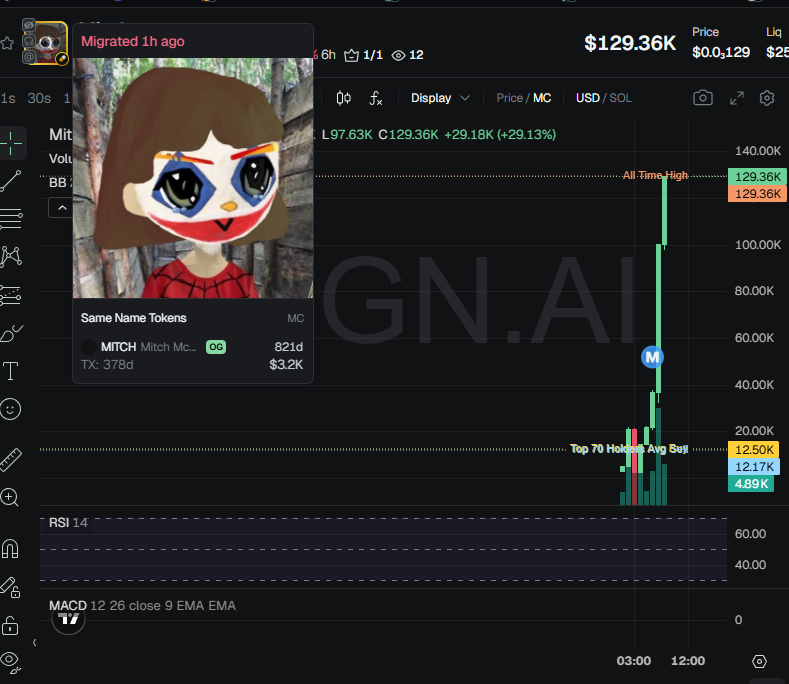Image resolution: width=789 pixels, height=684 pixels.
Task: Lock all drawing tools
Action: (10, 626)
